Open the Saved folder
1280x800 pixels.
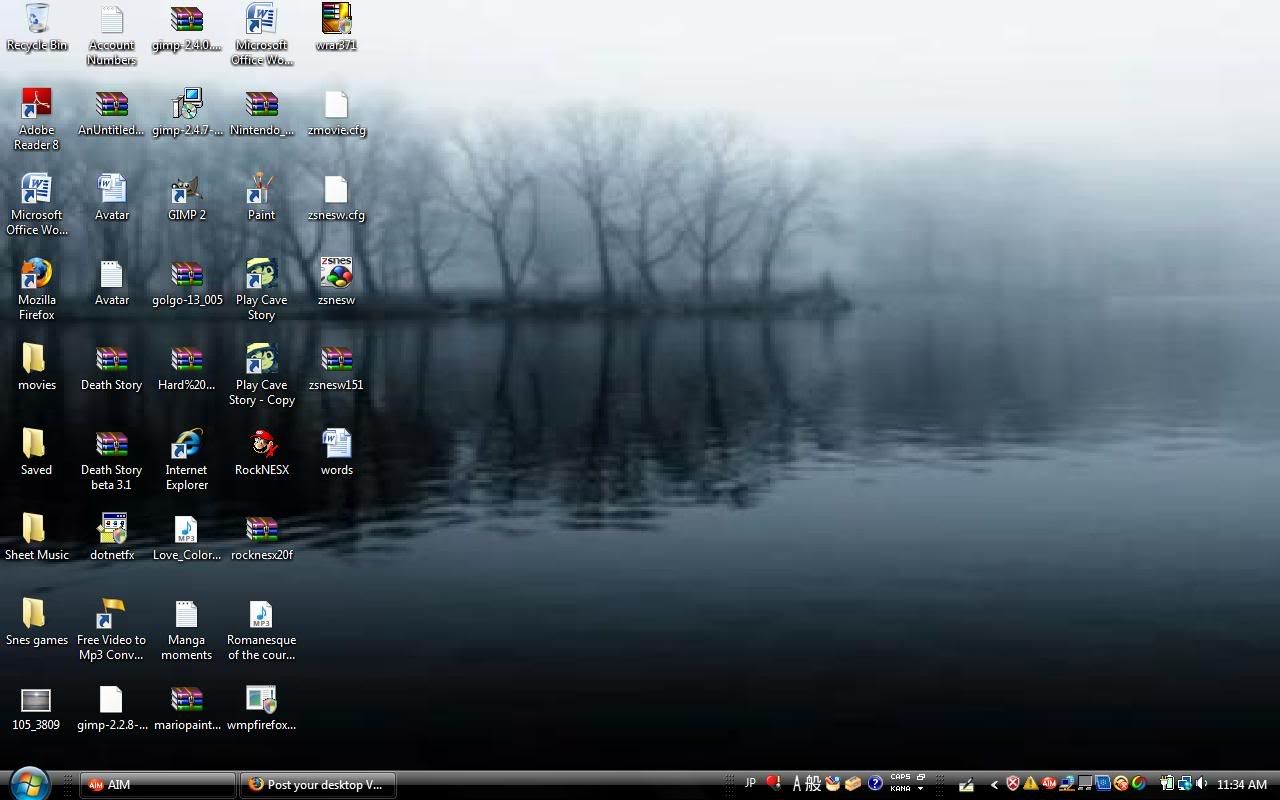click(37, 452)
